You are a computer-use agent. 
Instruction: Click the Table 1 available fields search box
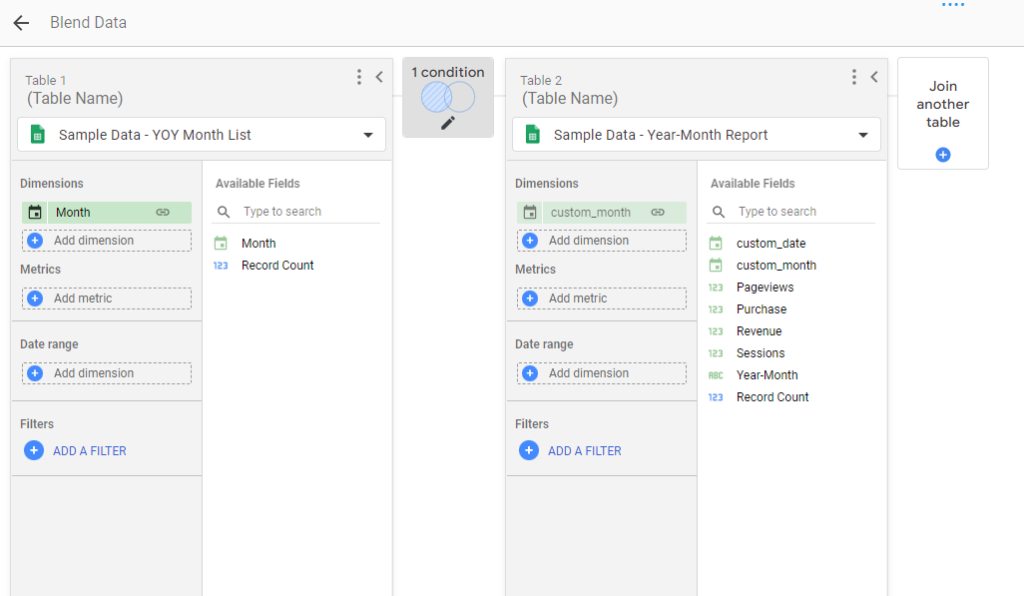pyautogui.click(x=310, y=212)
